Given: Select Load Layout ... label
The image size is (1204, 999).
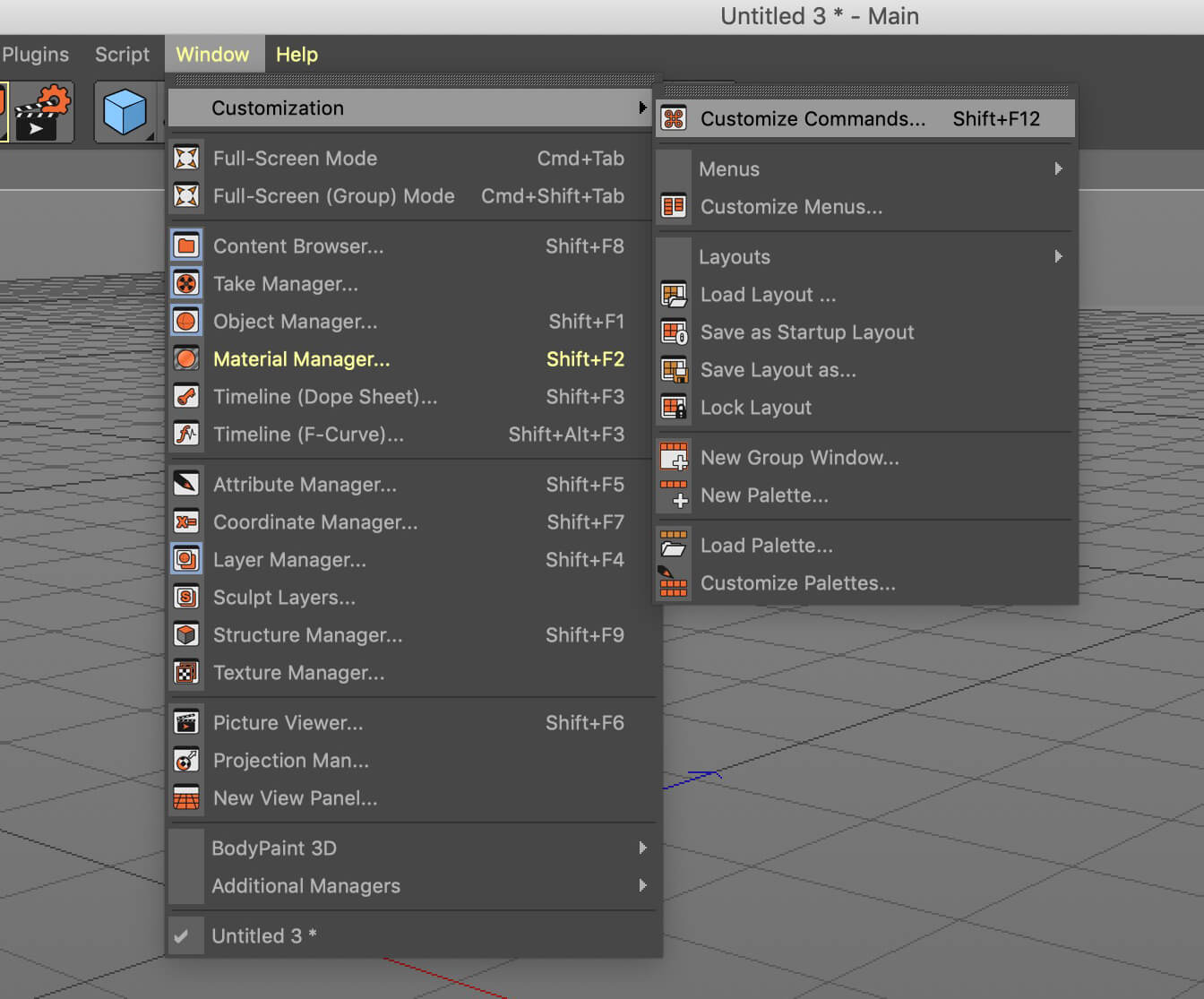Looking at the screenshot, I should click(x=768, y=295).
